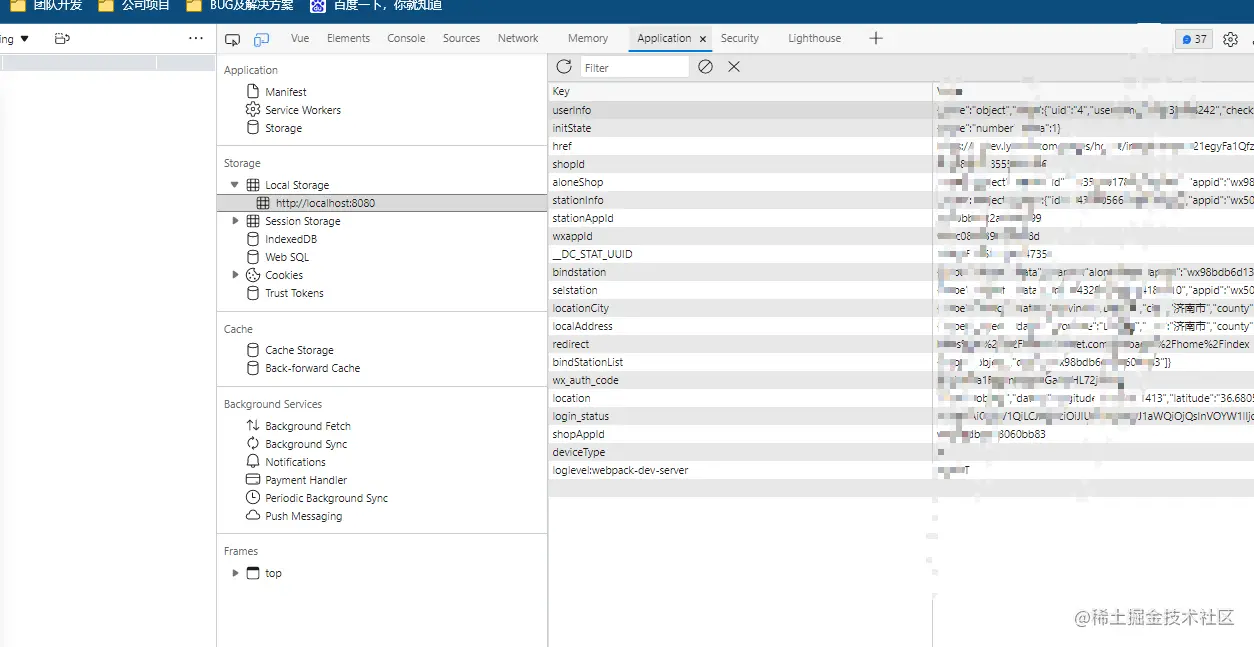Click the Periodic Background Sync clock icon

pyautogui.click(x=253, y=497)
